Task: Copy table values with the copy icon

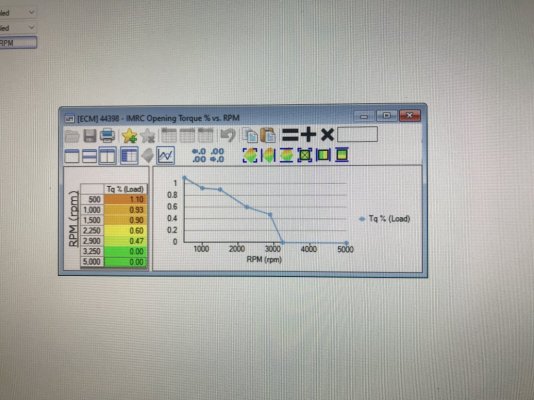Action: click(250, 135)
